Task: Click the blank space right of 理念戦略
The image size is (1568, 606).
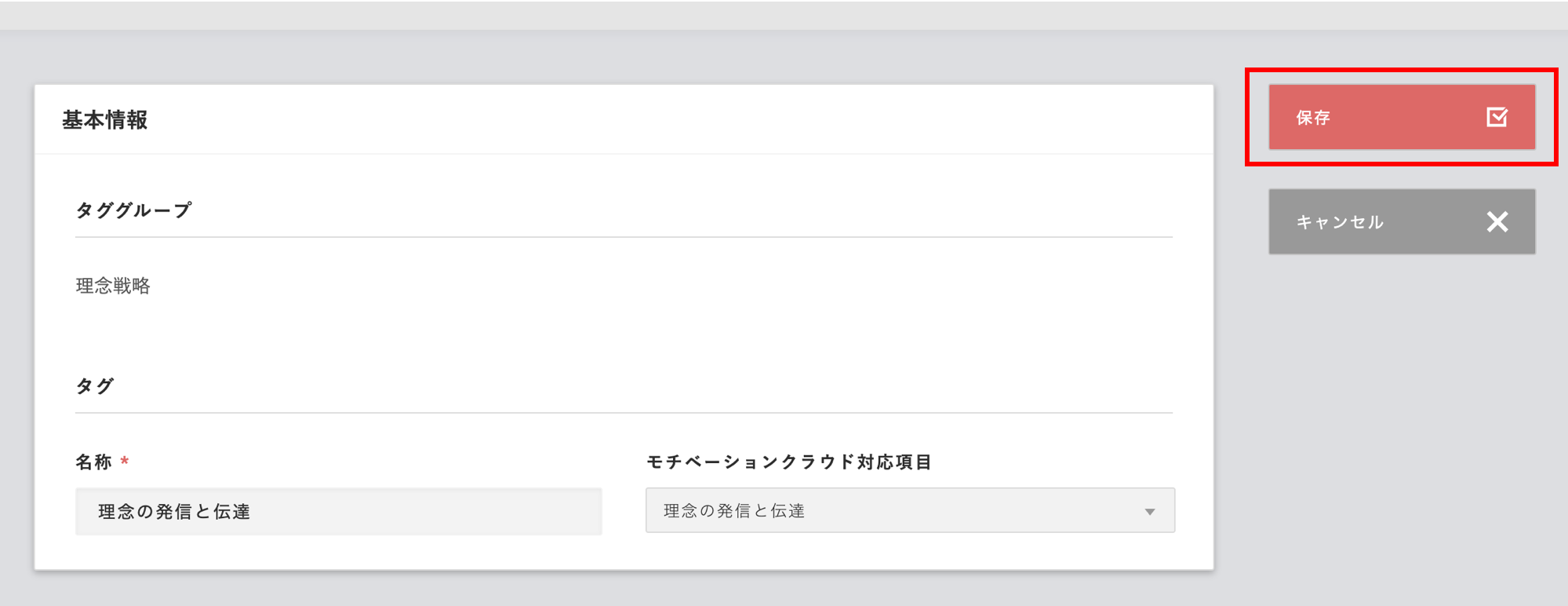Action: tap(628, 286)
